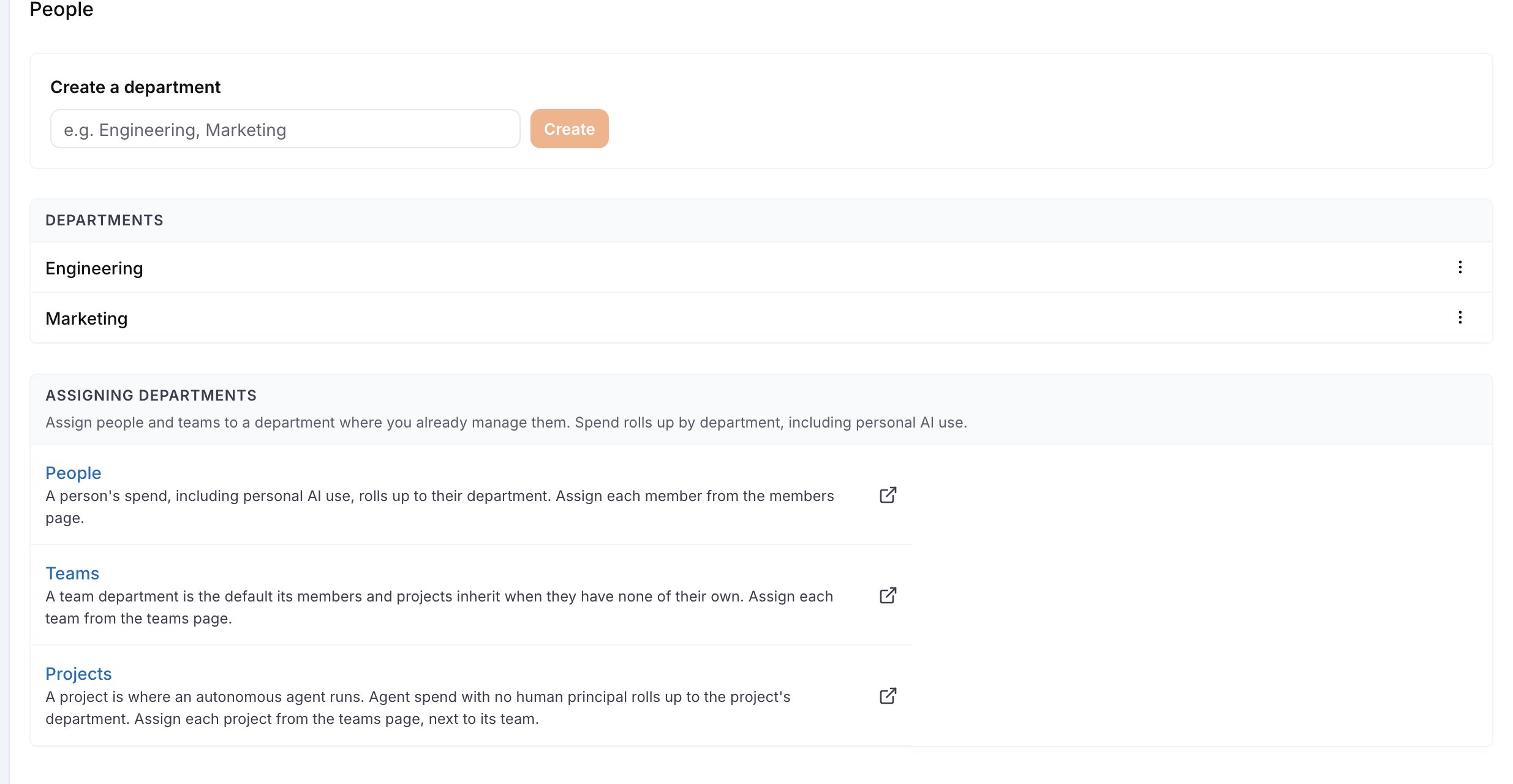Select the Engineering department row
This screenshot has height=784, width=1513.
(761, 268)
